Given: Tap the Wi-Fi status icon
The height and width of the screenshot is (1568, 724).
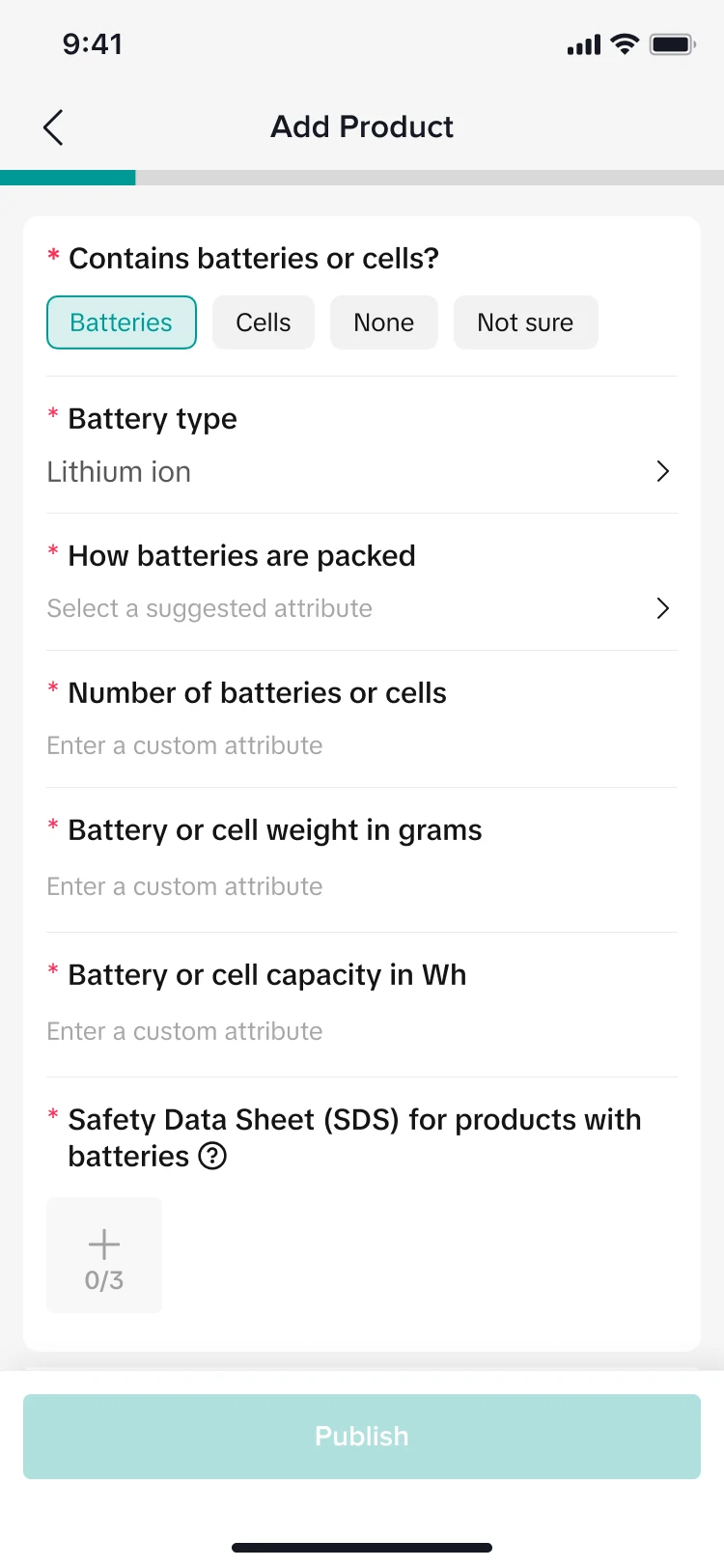Looking at the screenshot, I should pos(626,44).
